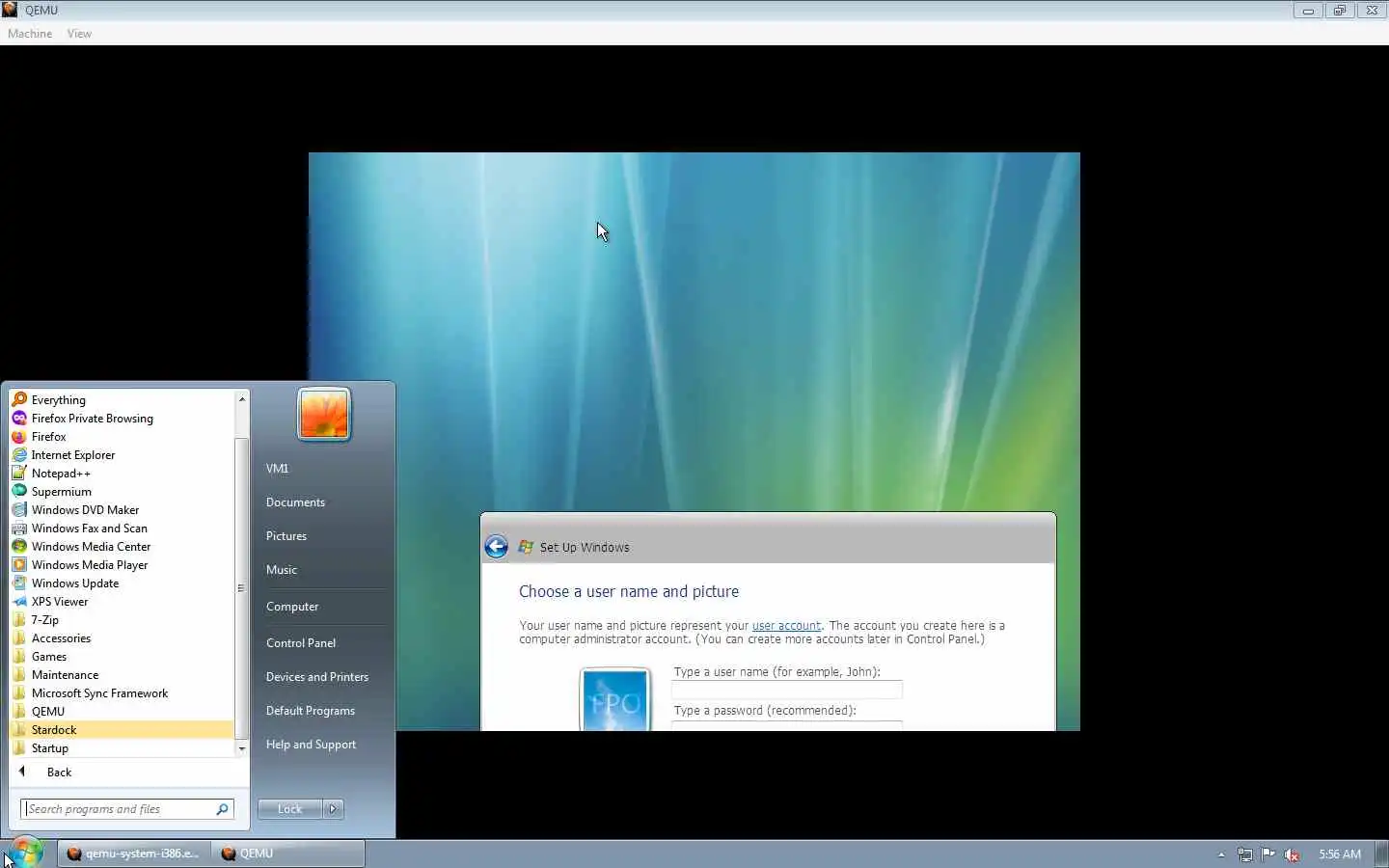
Task: Expand the Accessories folder
Action: [x=121, y=638]
